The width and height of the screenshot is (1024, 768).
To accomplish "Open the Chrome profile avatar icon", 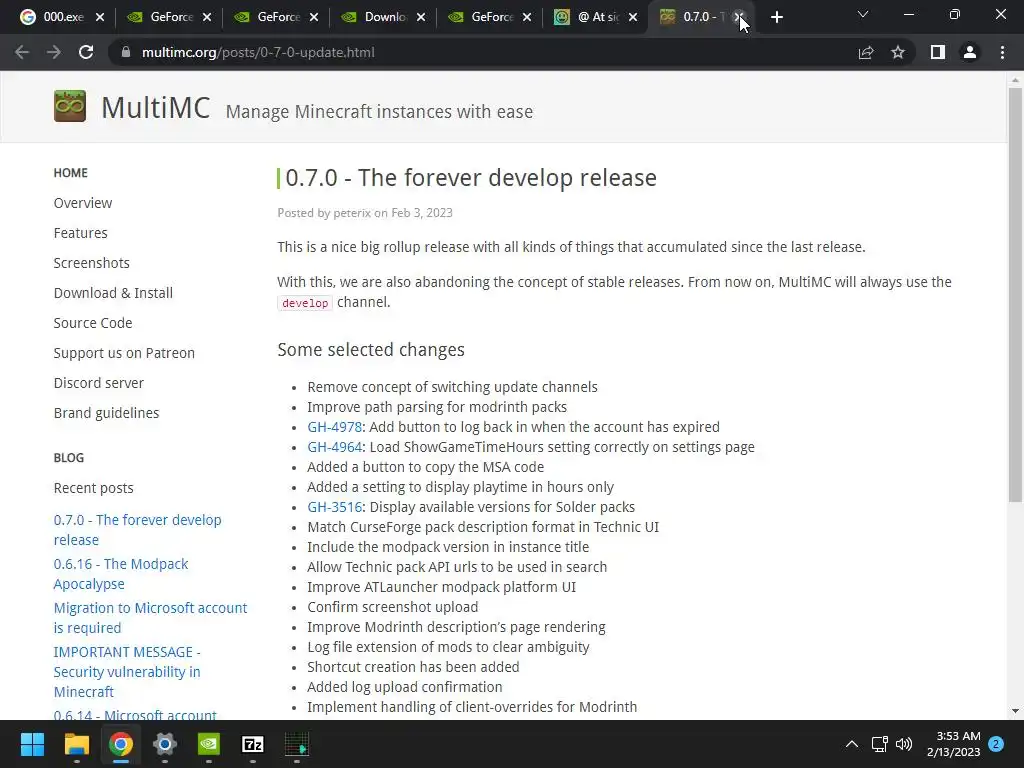I will (x=970, y=52).
